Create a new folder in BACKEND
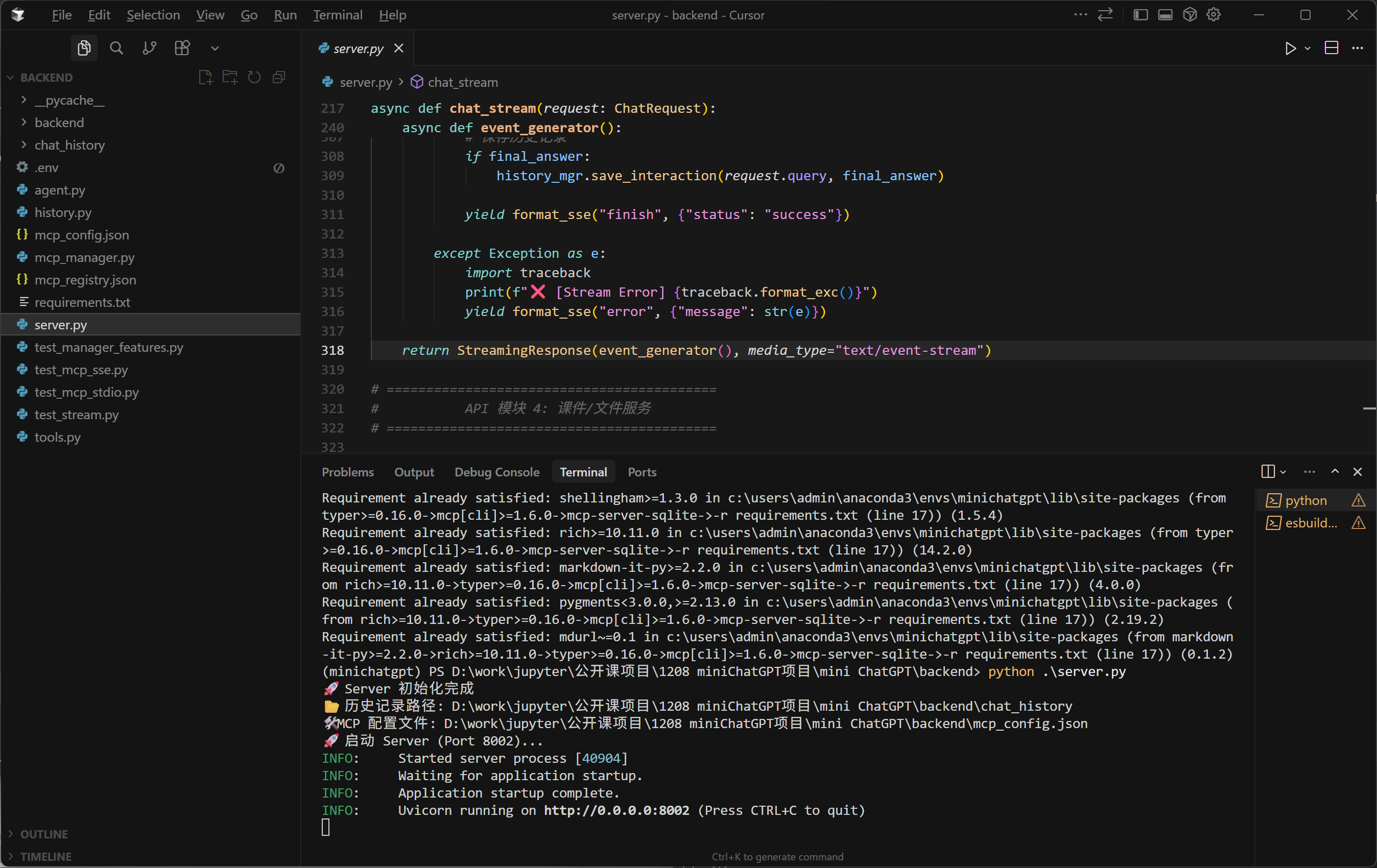1377x868 pixels. click(230, 77)
